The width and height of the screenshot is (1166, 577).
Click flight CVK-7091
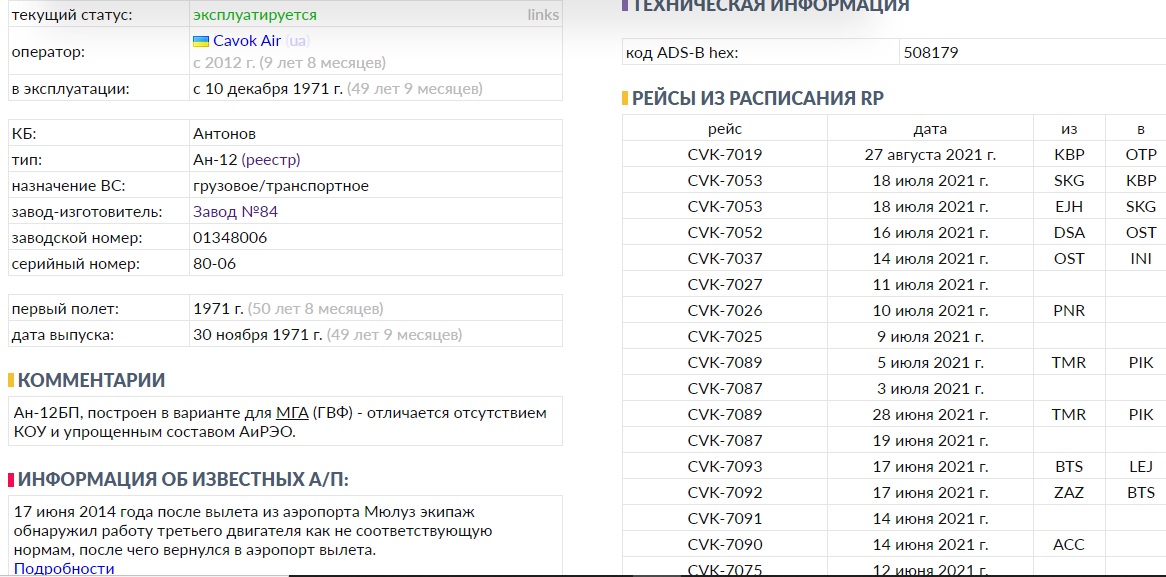pos(724,518)
